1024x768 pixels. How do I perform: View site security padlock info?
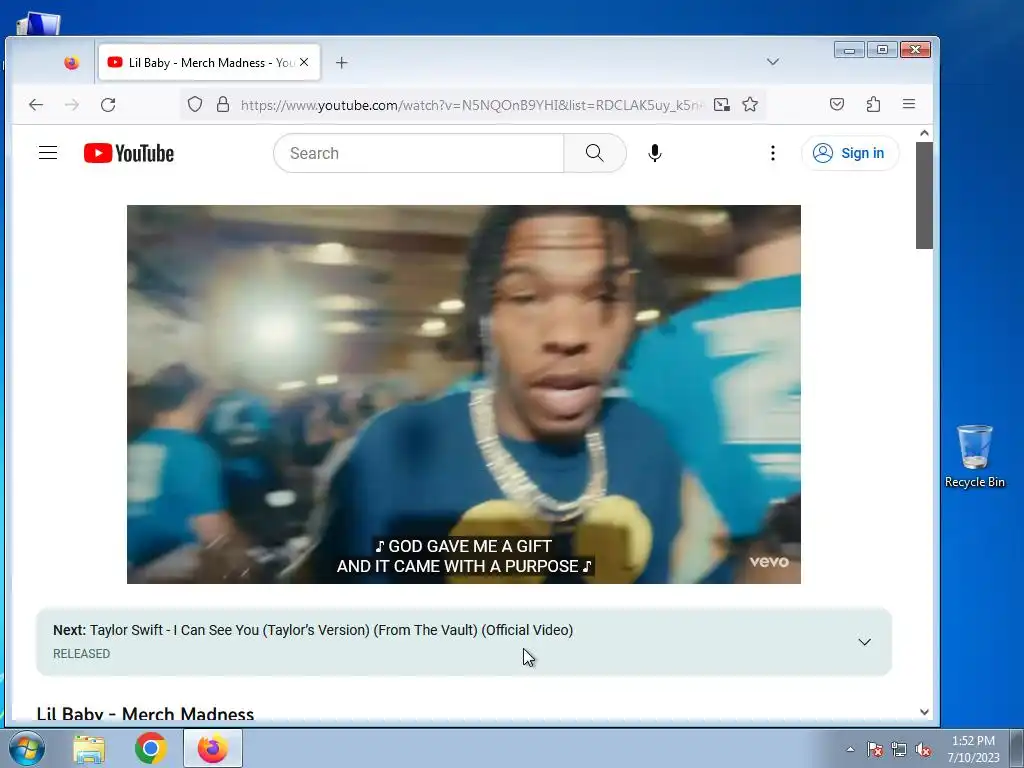point(223,104)
